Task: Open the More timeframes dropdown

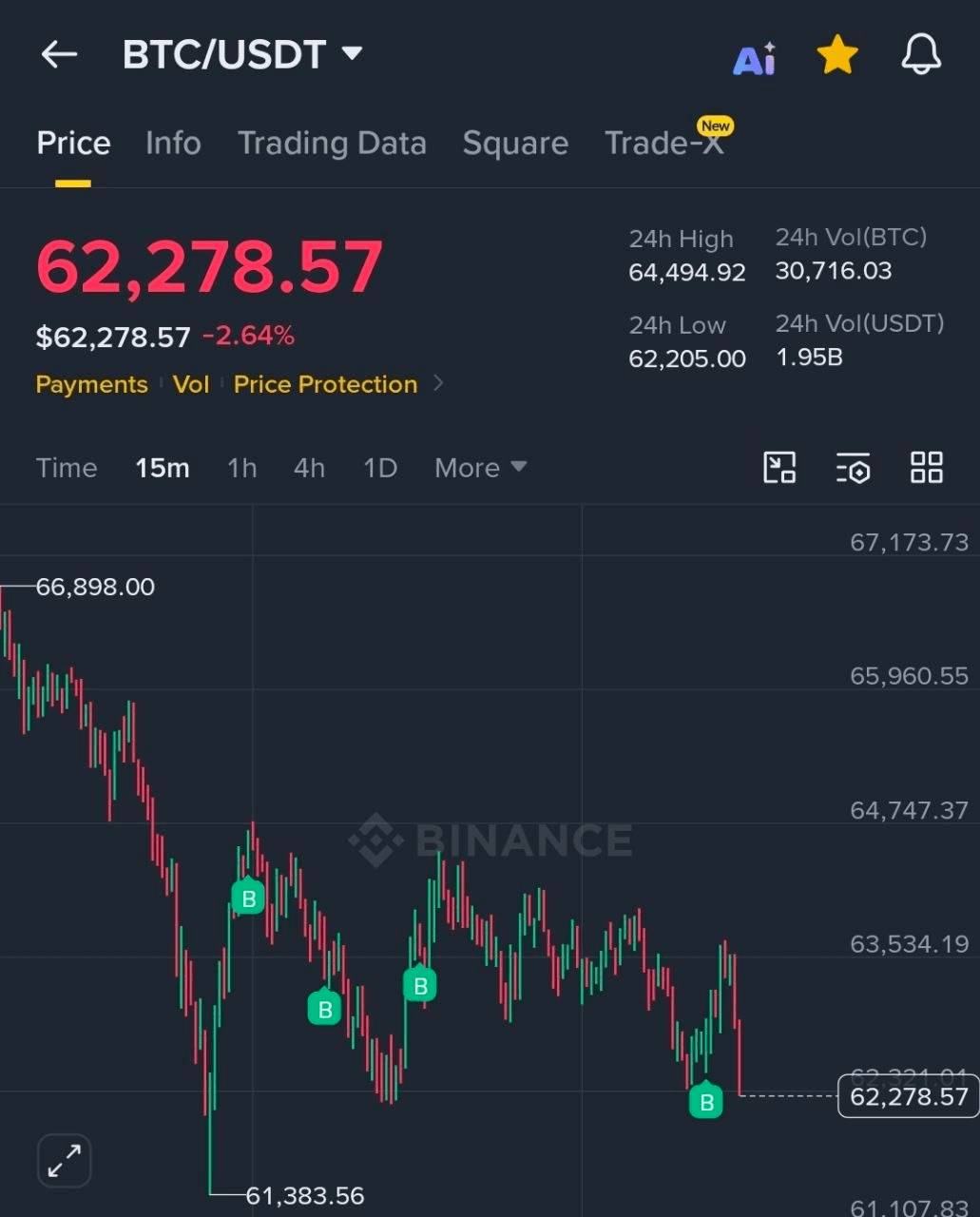Action: [480, 468]
